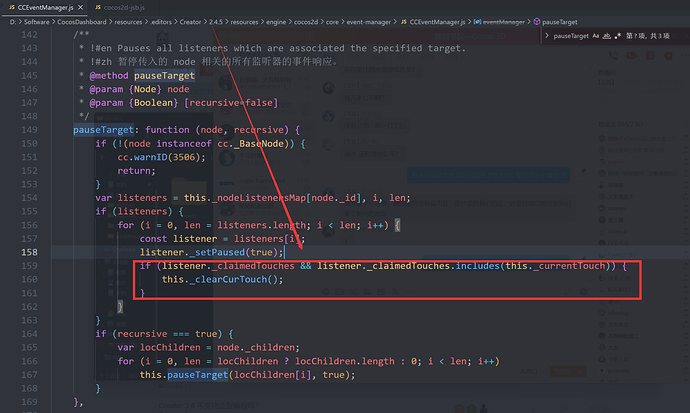The width and height of the screenshot is (690, 413).
Task: Open the cocos2d breadcrumb folder
Action: coord(306,22)
